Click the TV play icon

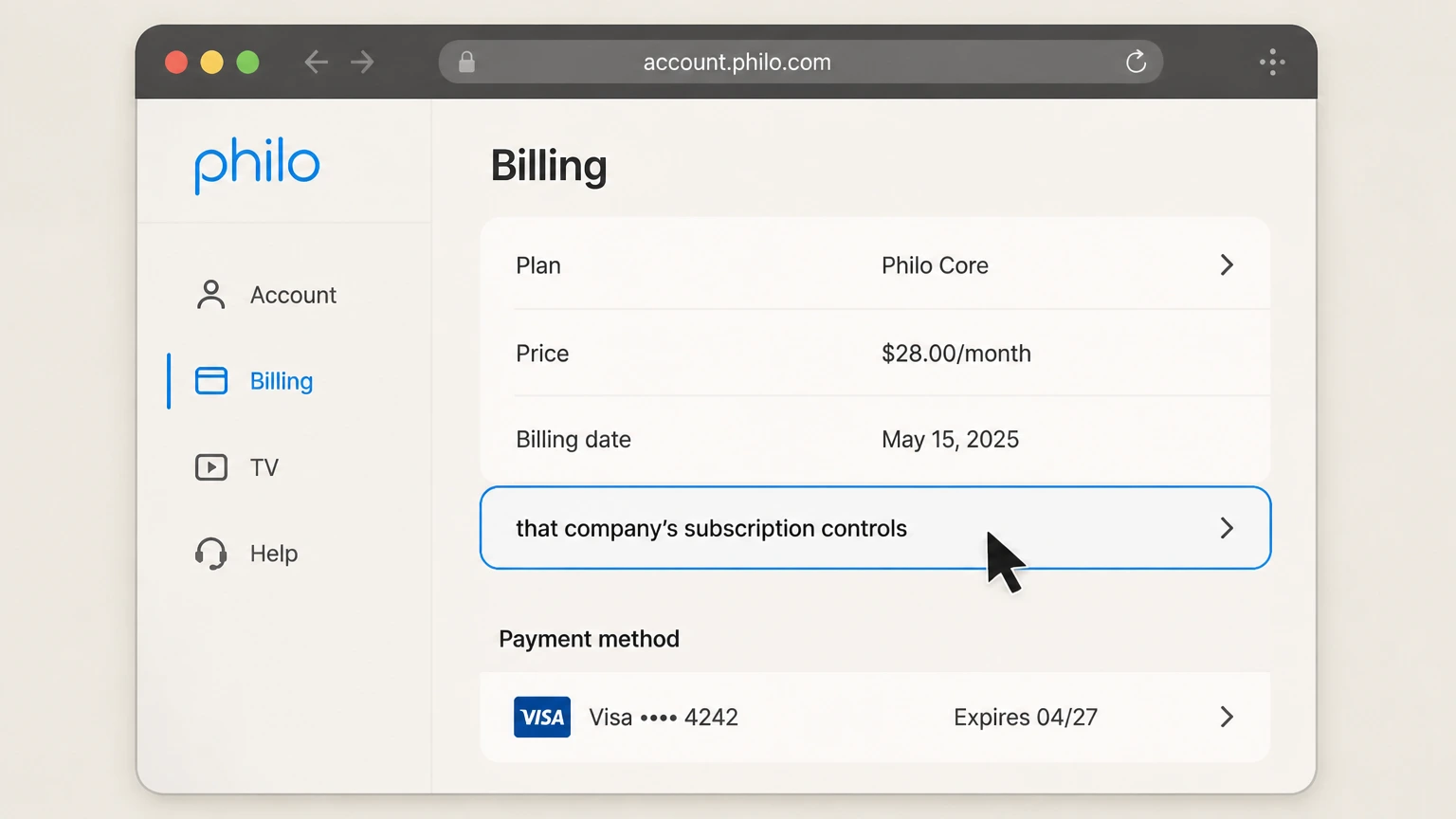tap(210, 467)
